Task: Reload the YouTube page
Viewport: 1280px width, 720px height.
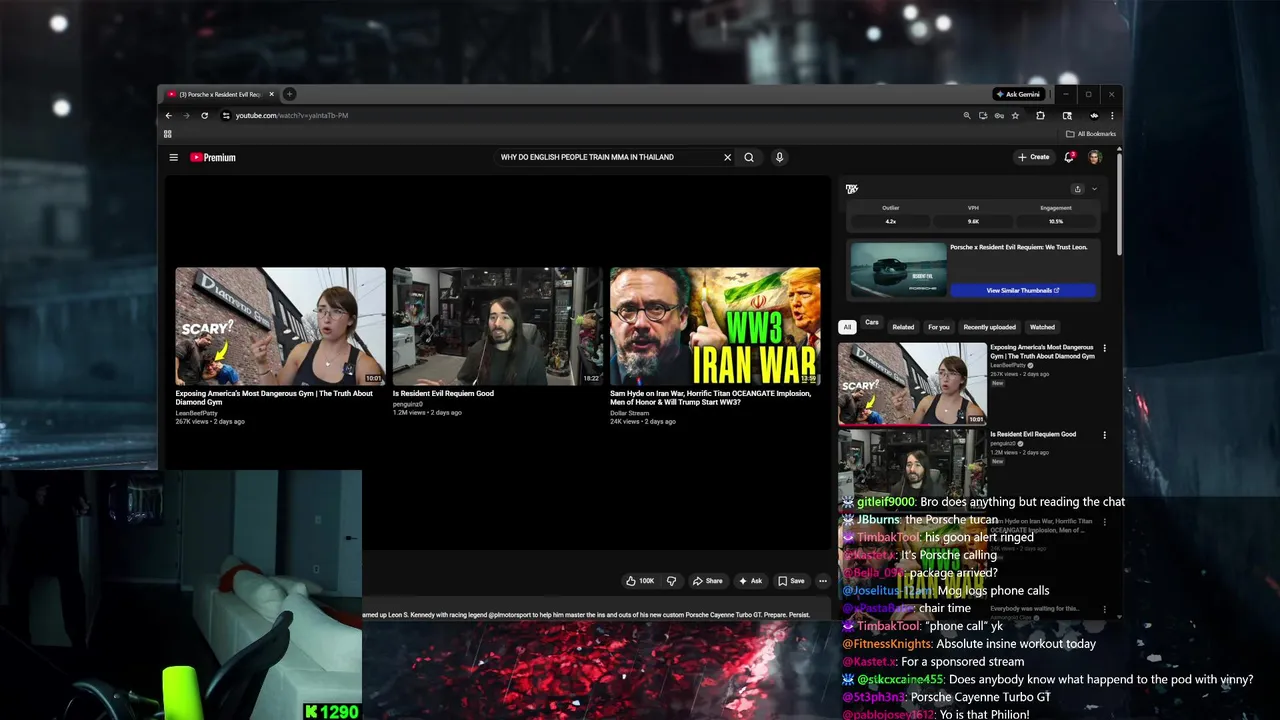Action: tap(204, 115)
